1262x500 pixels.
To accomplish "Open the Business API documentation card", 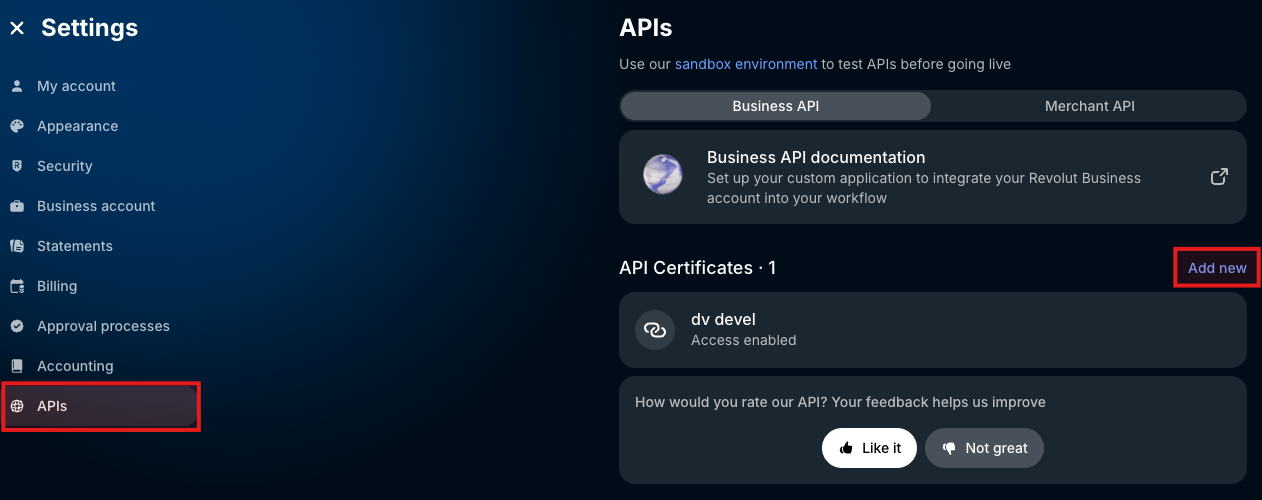I will click(x=933, y=177).
